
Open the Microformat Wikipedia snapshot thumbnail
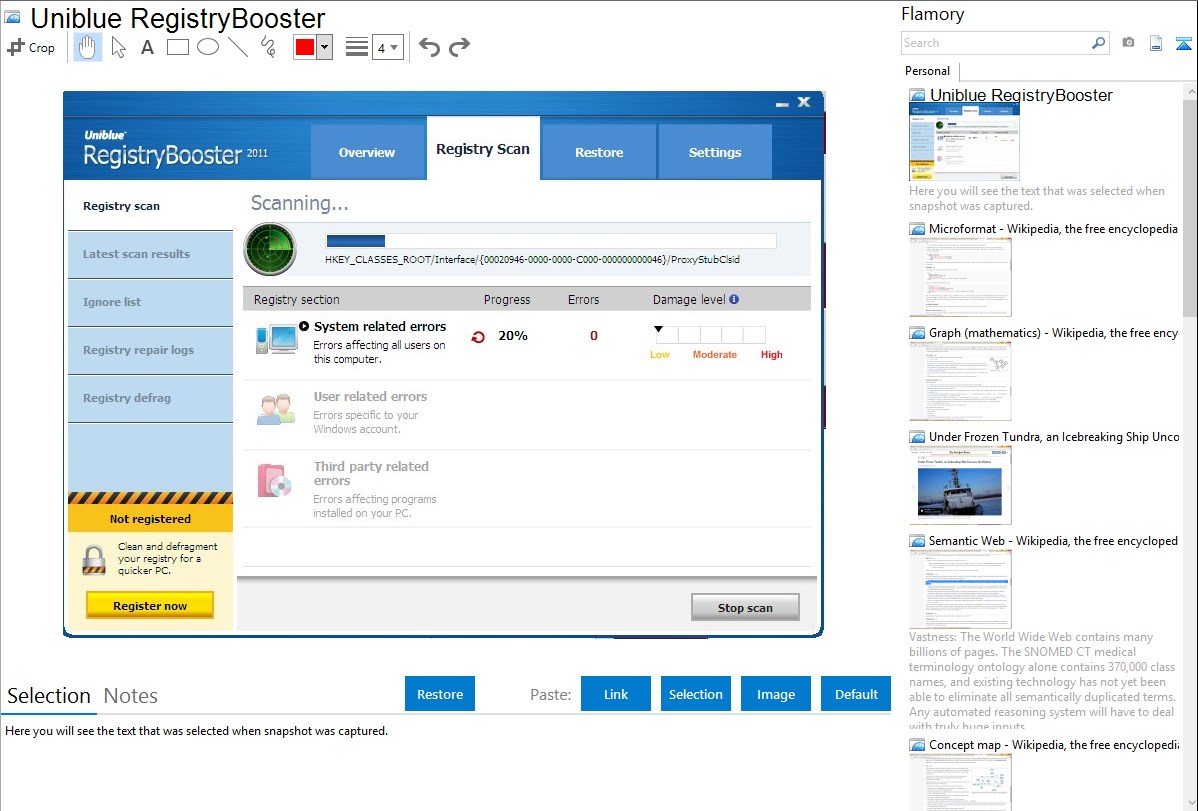coord(960,277)
